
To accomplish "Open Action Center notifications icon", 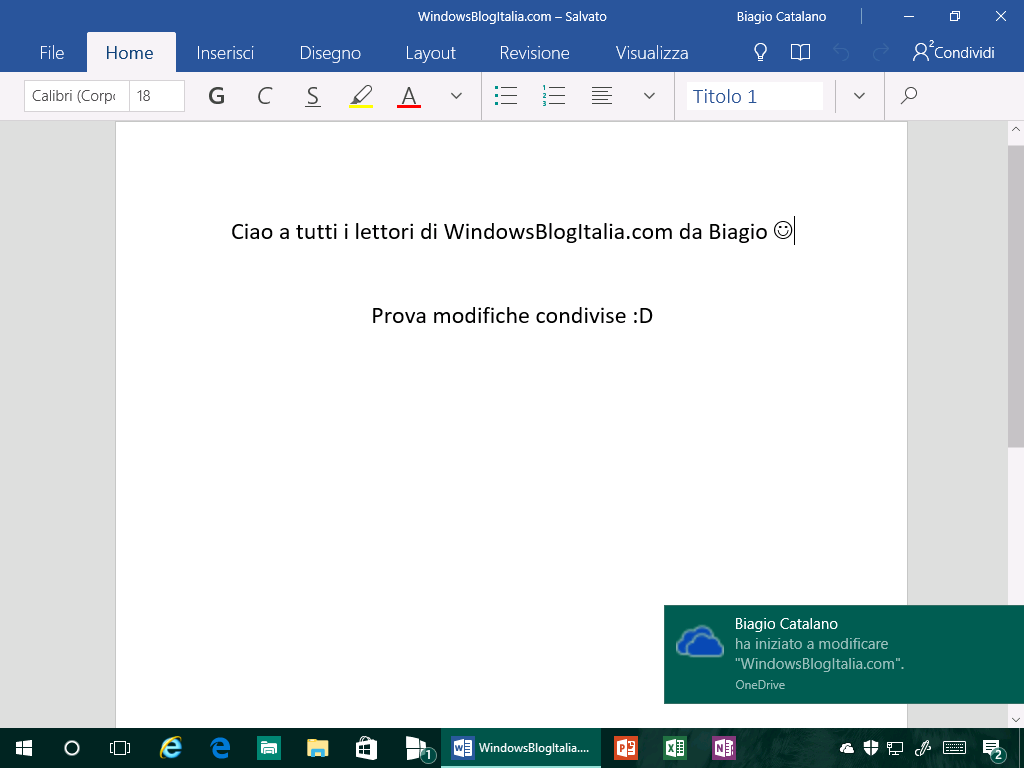I will click(x=993, y=749).
